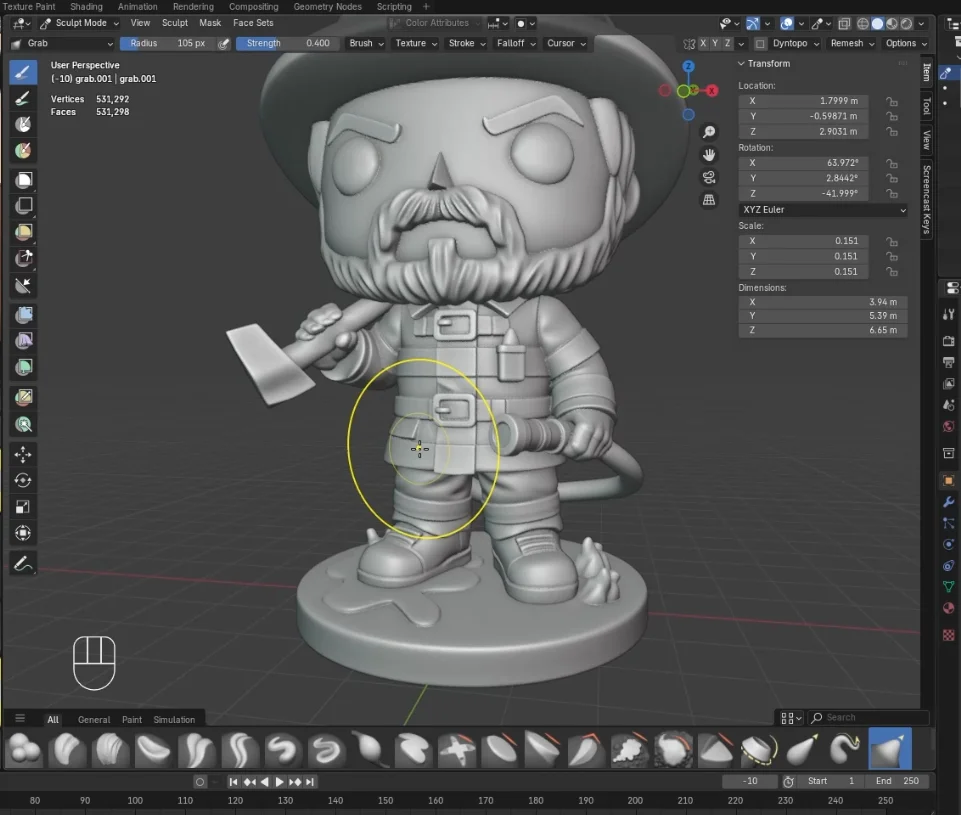The width and height of the screenshot is (961, 815).
Task: Open the XYZ Euler rotation order dropdown
Action: 822,210
